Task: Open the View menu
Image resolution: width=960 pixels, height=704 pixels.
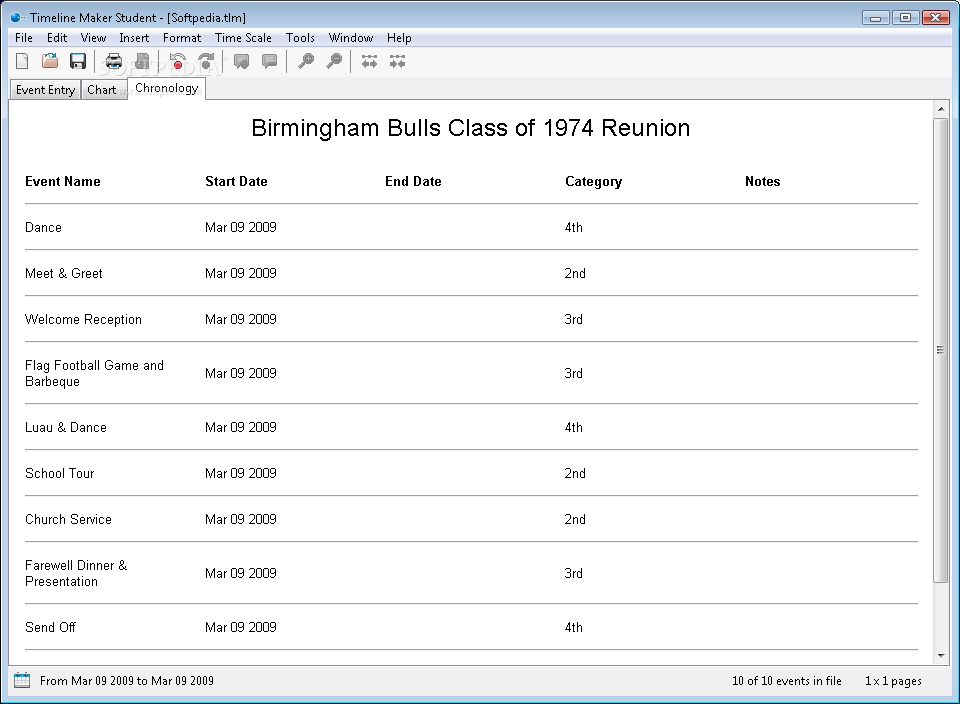Action: pyautogui.click(x=93, y=38)
